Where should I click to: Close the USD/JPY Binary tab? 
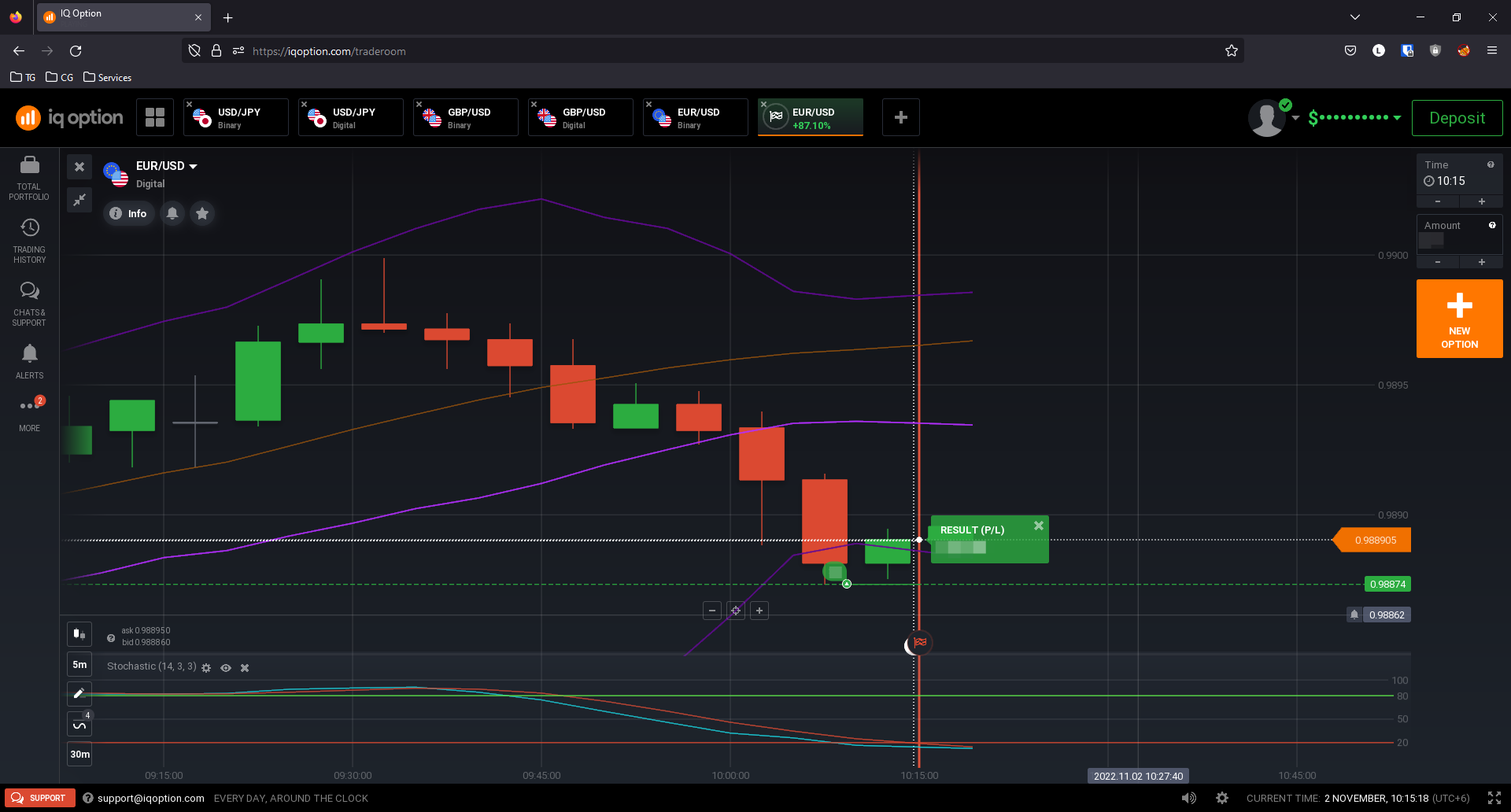tap(190, 104)
